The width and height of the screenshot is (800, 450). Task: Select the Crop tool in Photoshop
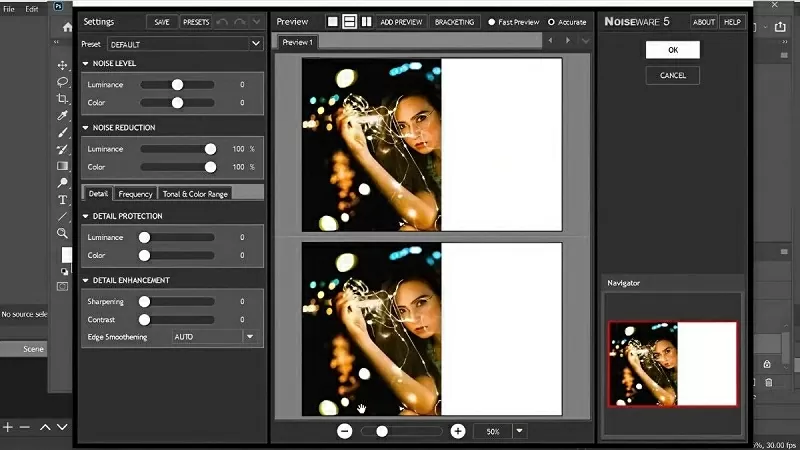point(63,99)
